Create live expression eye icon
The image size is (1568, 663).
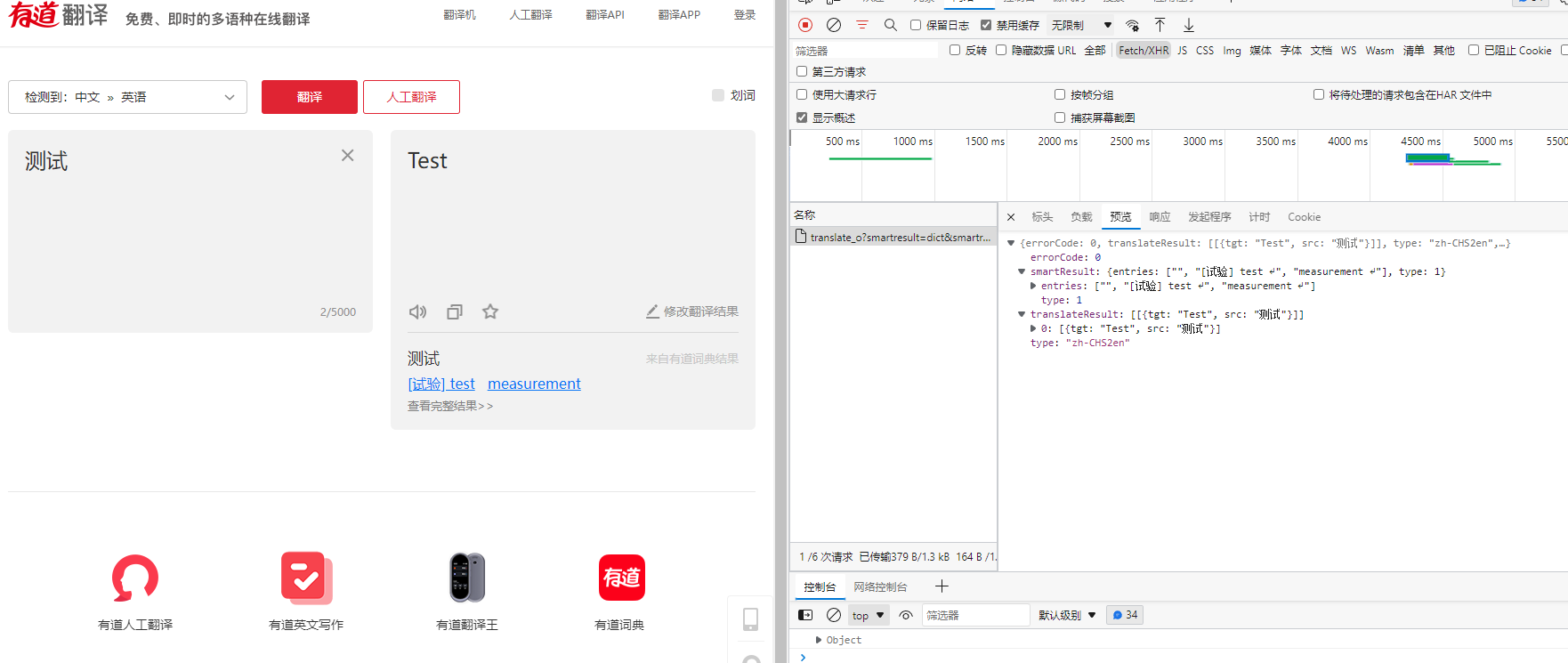[x=906, y=615]
